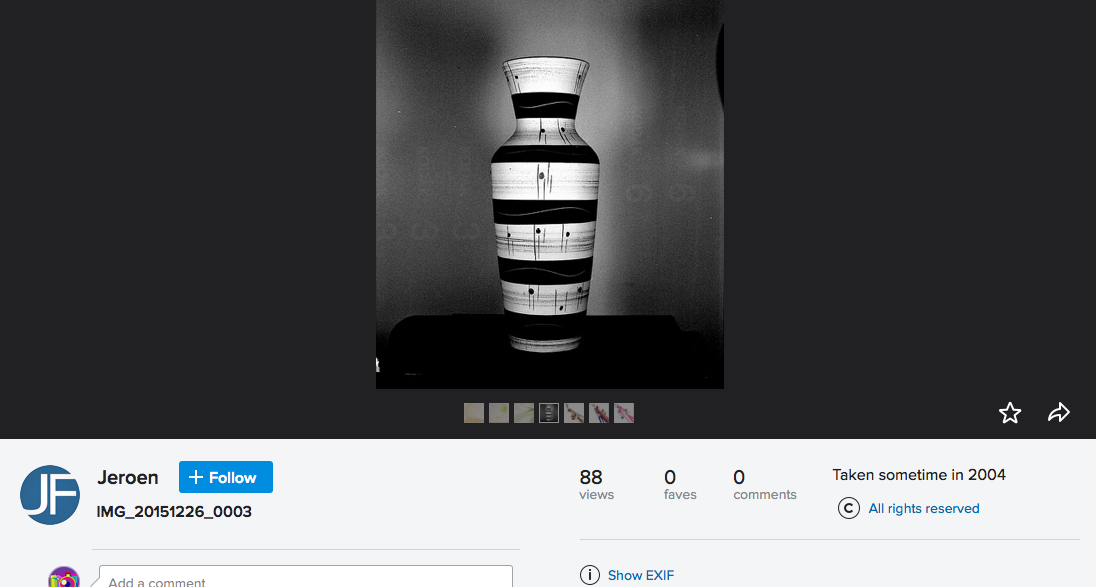Click the IMG_20151226_0003 photo title
The width and height of the screenshot is (1096, 587).
(x=174, y=512)
